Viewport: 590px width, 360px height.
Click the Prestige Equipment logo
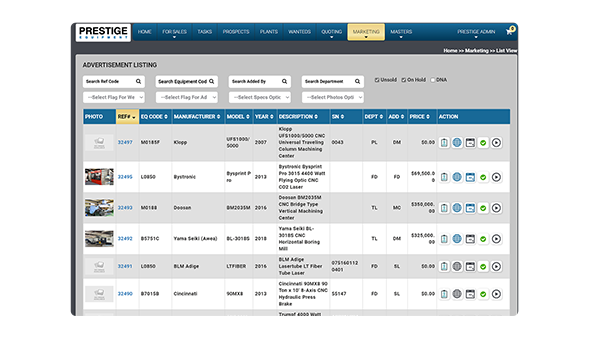click(103, 32)
